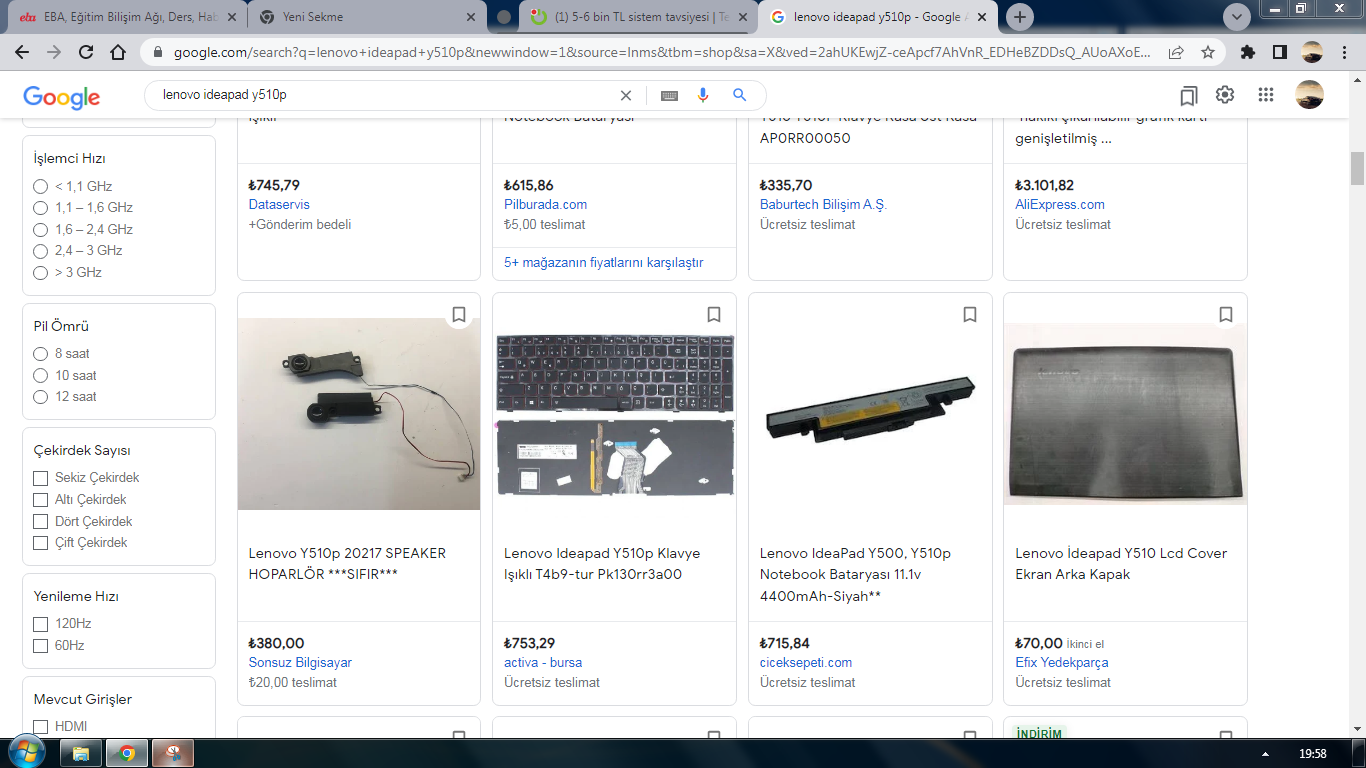
Task: Open the Y510p illuminated keyboard product image
Action: pyautogui.click(x=615, y=414)
